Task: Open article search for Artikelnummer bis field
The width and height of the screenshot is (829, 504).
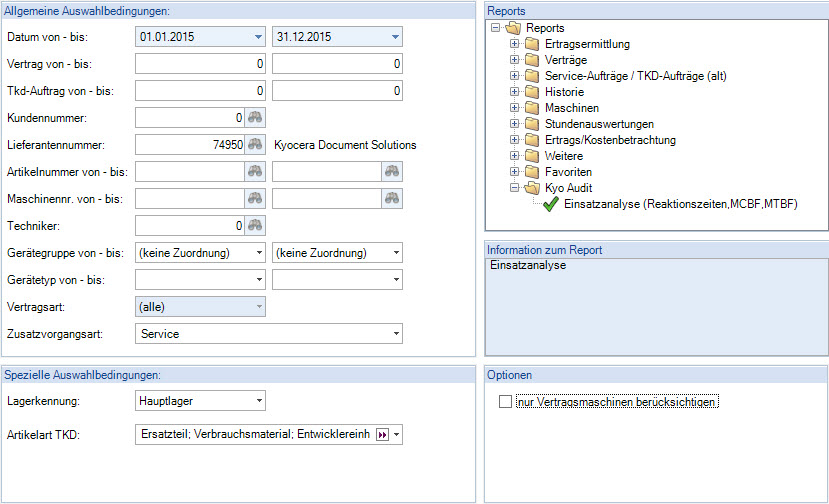Action: point(392,172)
